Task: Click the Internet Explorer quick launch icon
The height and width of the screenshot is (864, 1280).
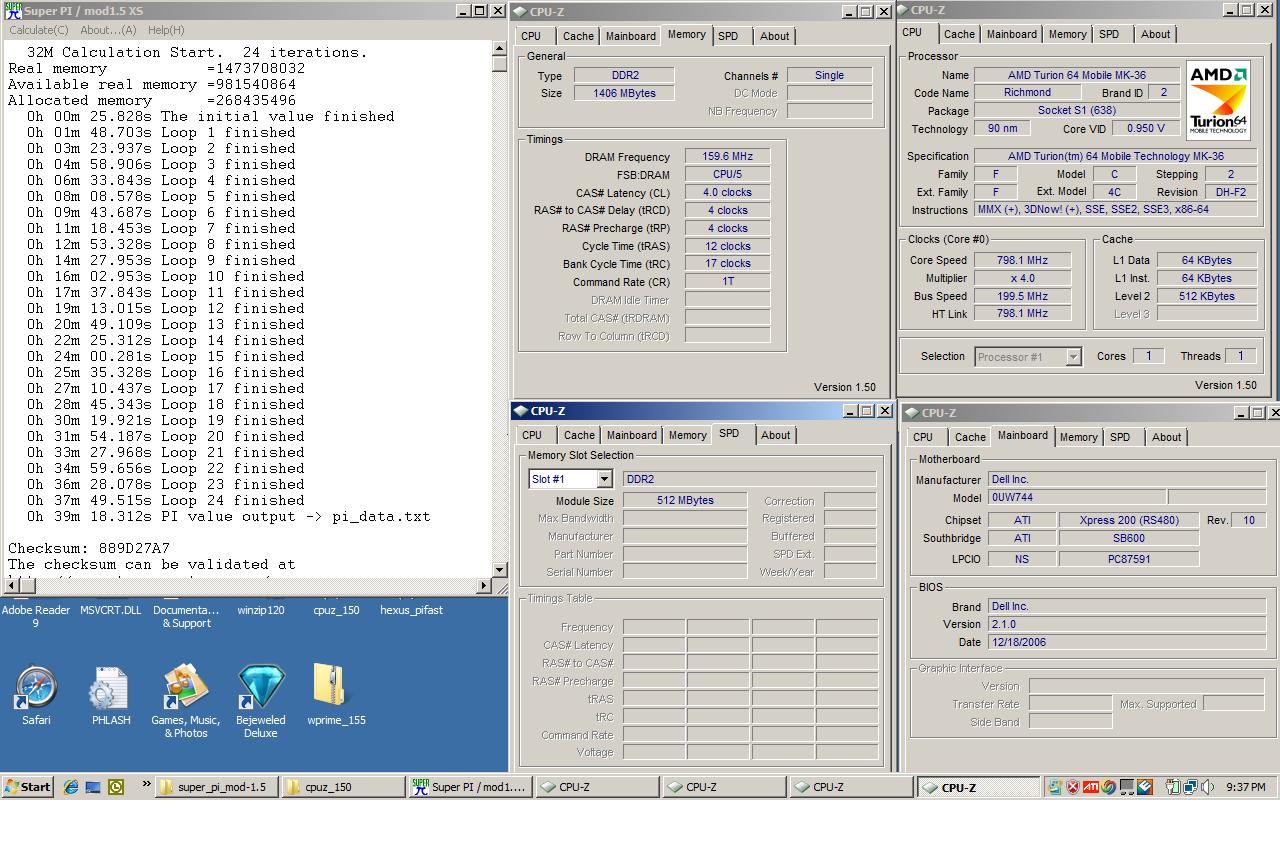Action: [x=71, y=787]
